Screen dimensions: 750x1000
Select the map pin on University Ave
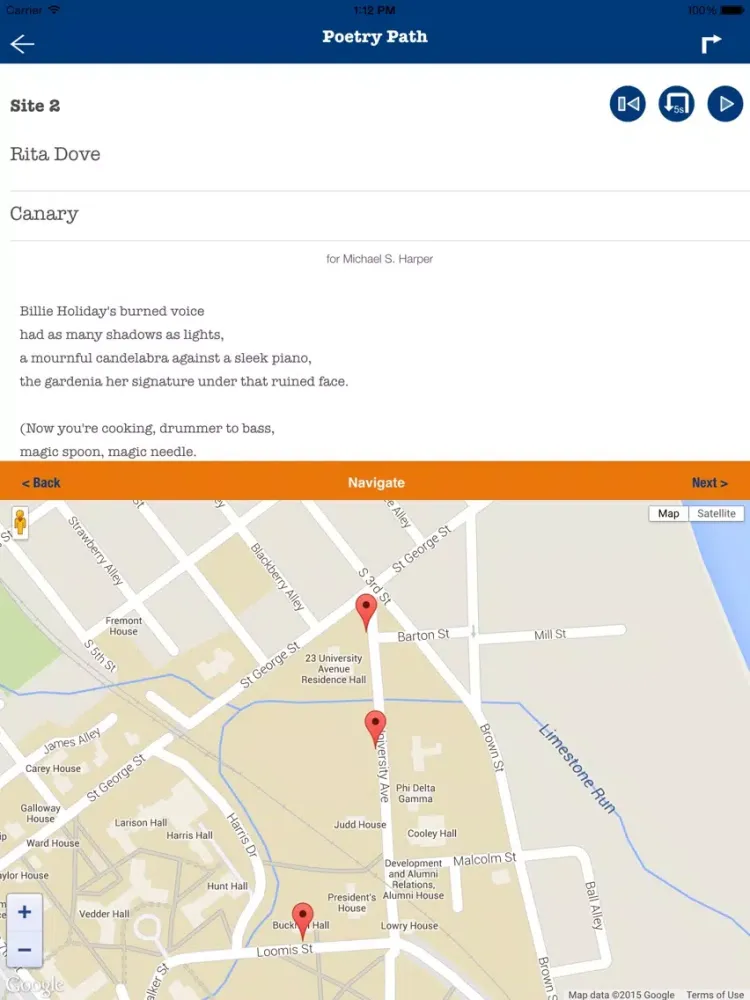click(375, 729)
